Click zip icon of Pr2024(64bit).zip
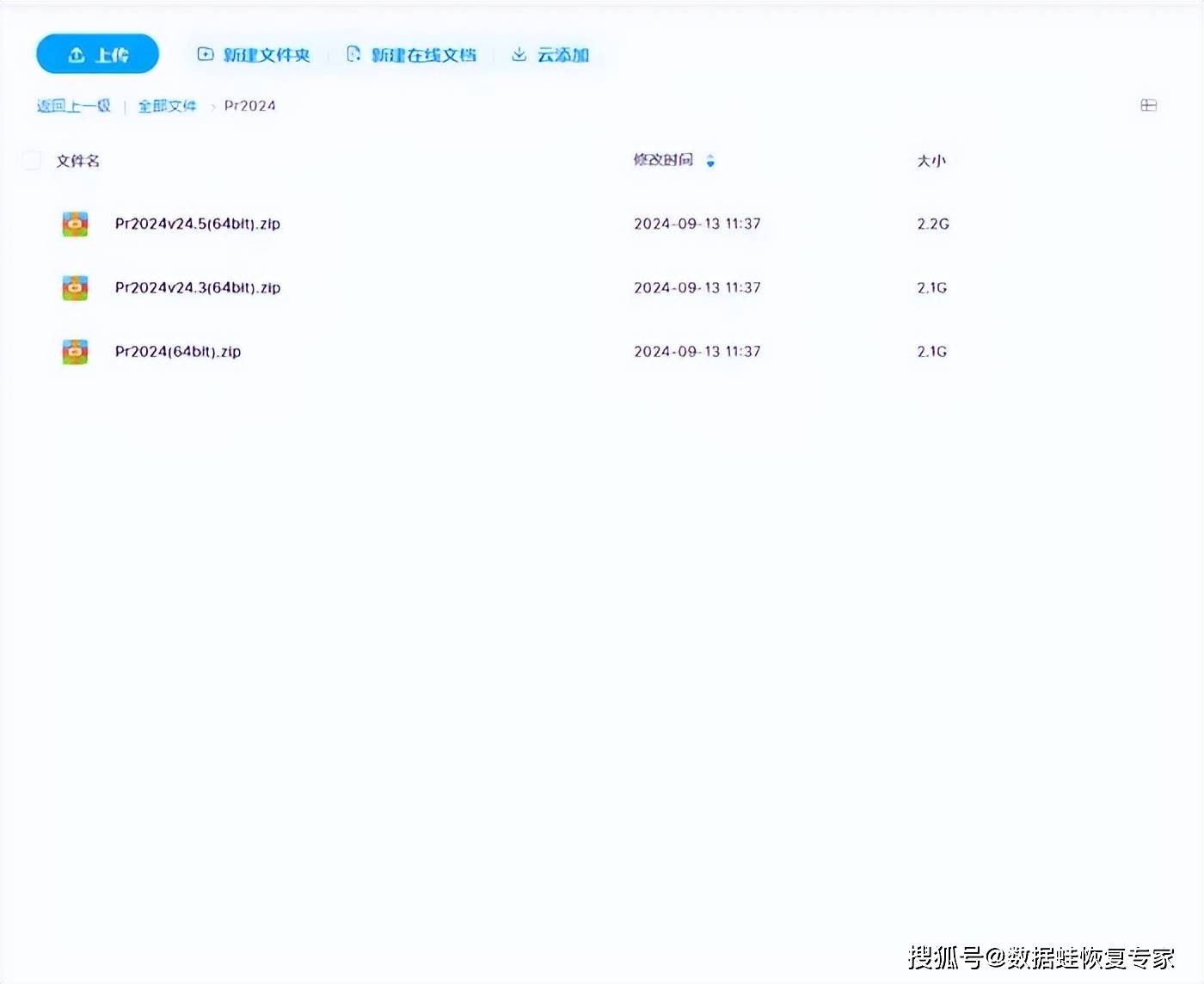1204x984 pixels. pos(76,351)
